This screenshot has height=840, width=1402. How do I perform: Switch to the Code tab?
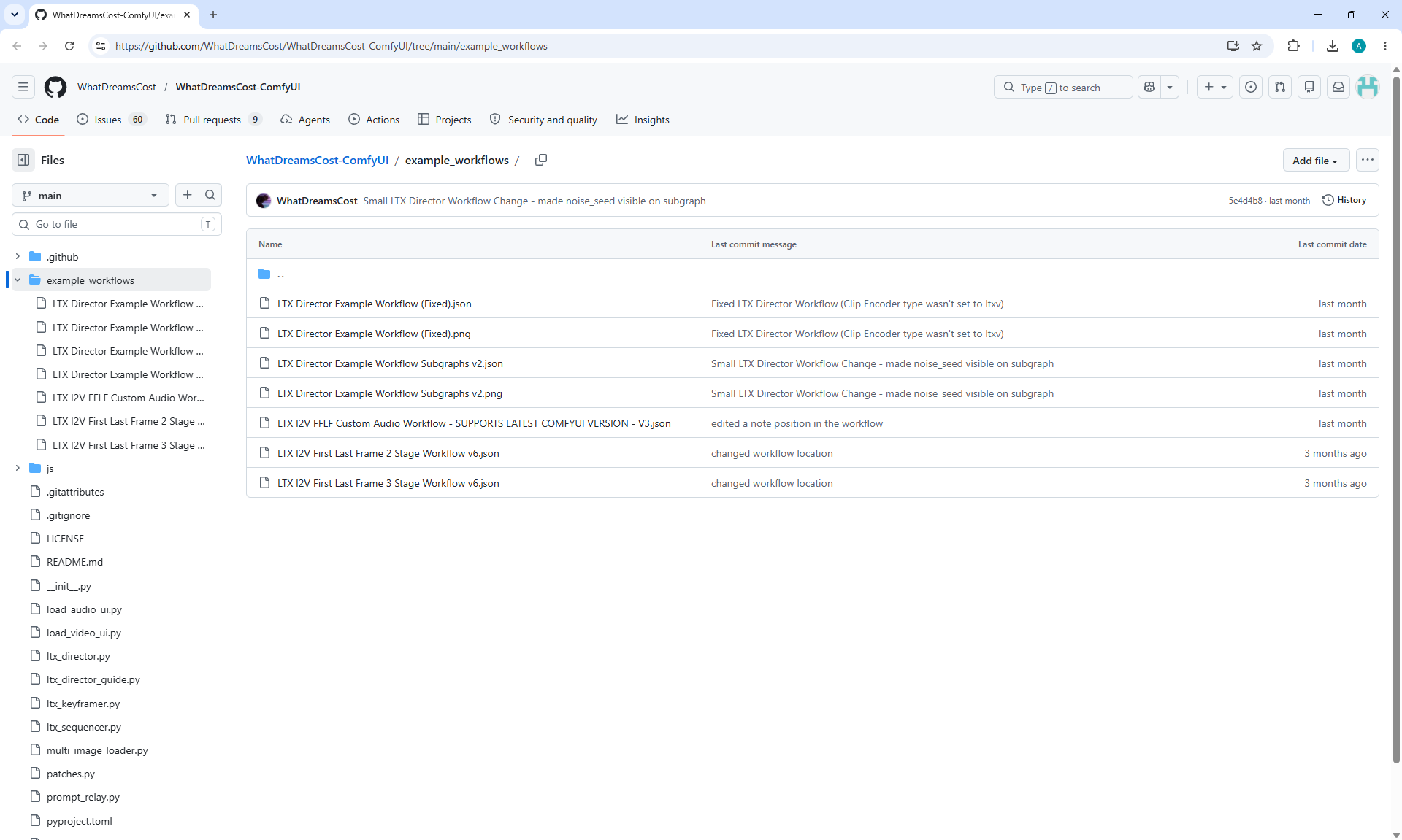coord(39,120)
